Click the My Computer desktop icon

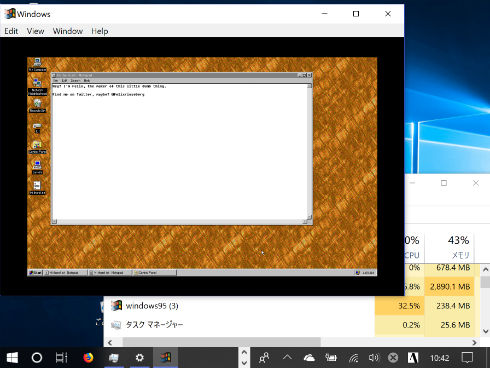[x=37, y=64]
